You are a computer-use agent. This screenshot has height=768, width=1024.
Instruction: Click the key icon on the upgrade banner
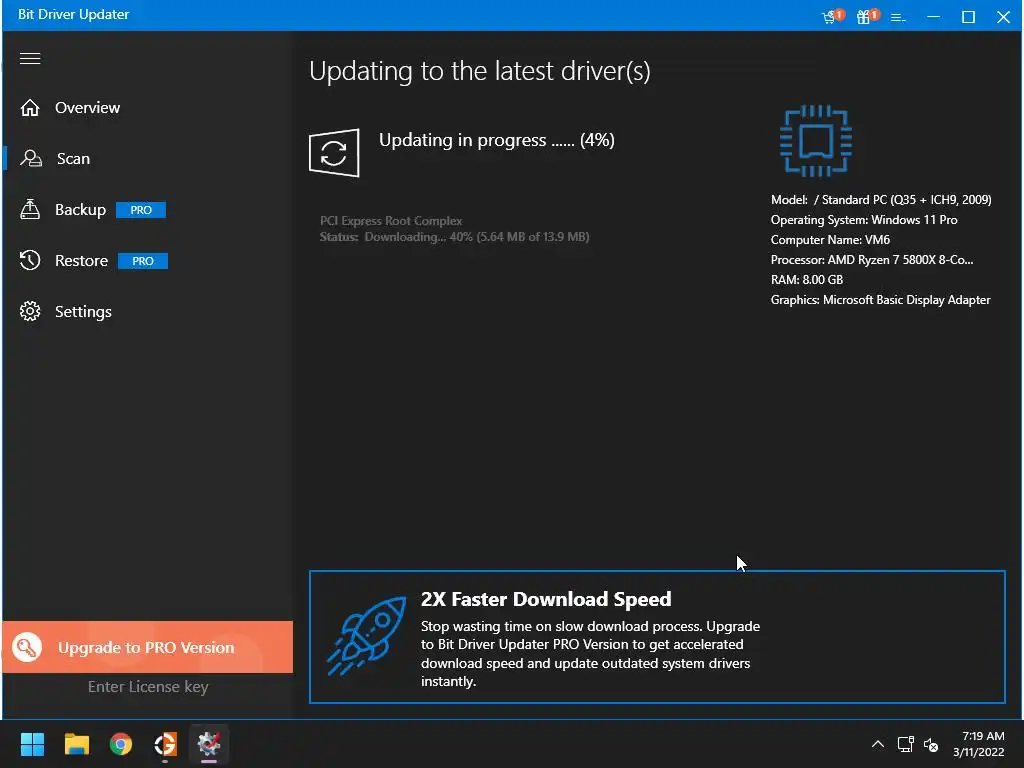tap(27, 647)
